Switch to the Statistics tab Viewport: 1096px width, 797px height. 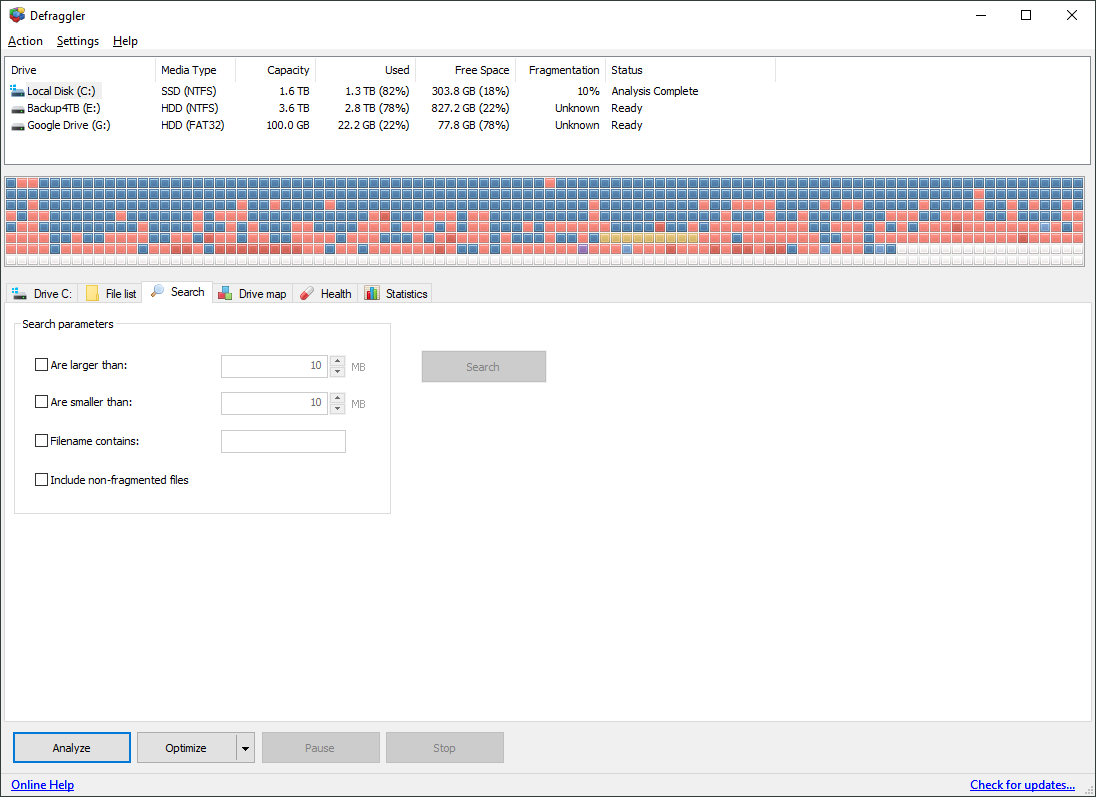point(395,294)
